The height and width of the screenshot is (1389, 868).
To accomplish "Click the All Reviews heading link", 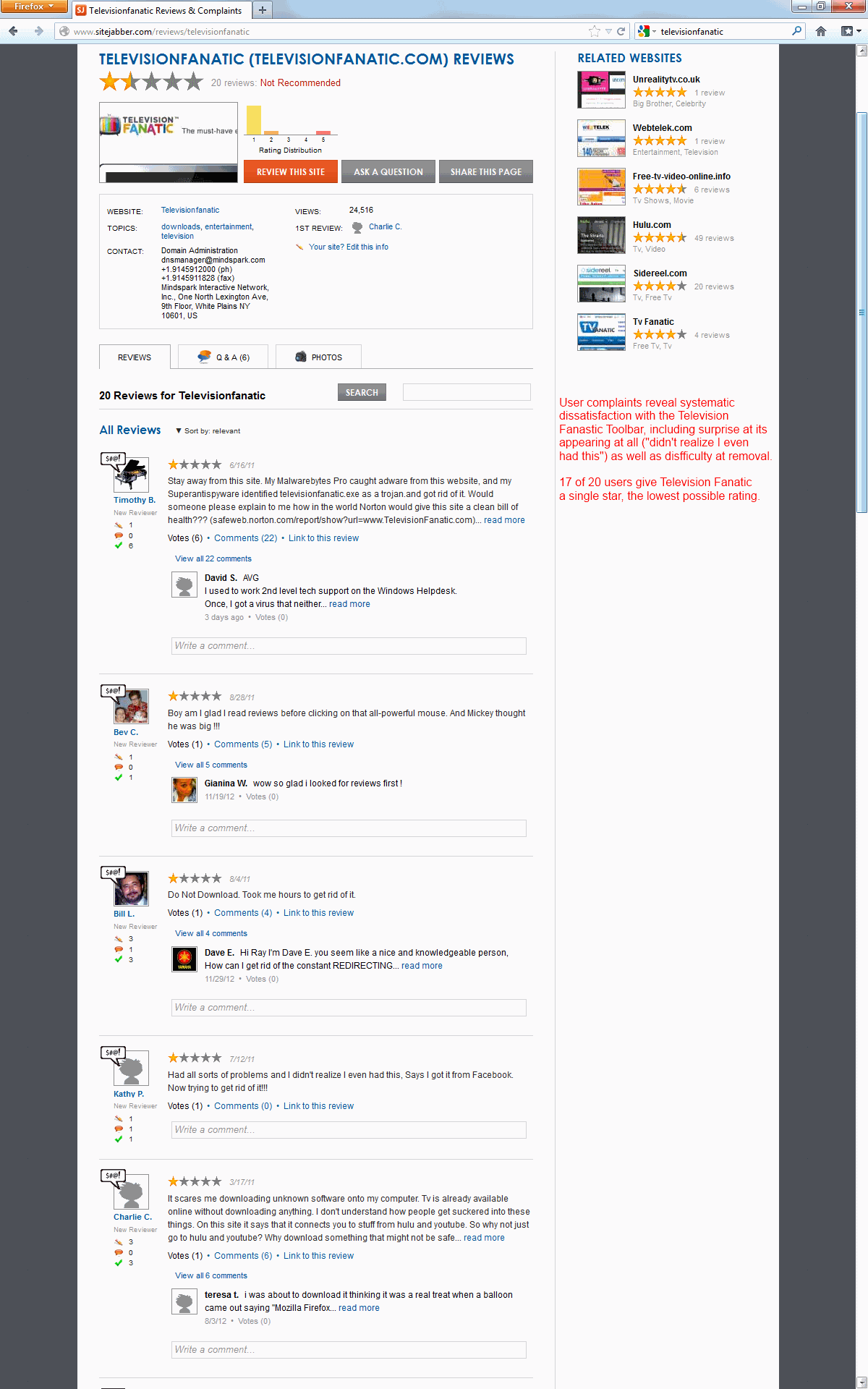I will tap(130, 430).
